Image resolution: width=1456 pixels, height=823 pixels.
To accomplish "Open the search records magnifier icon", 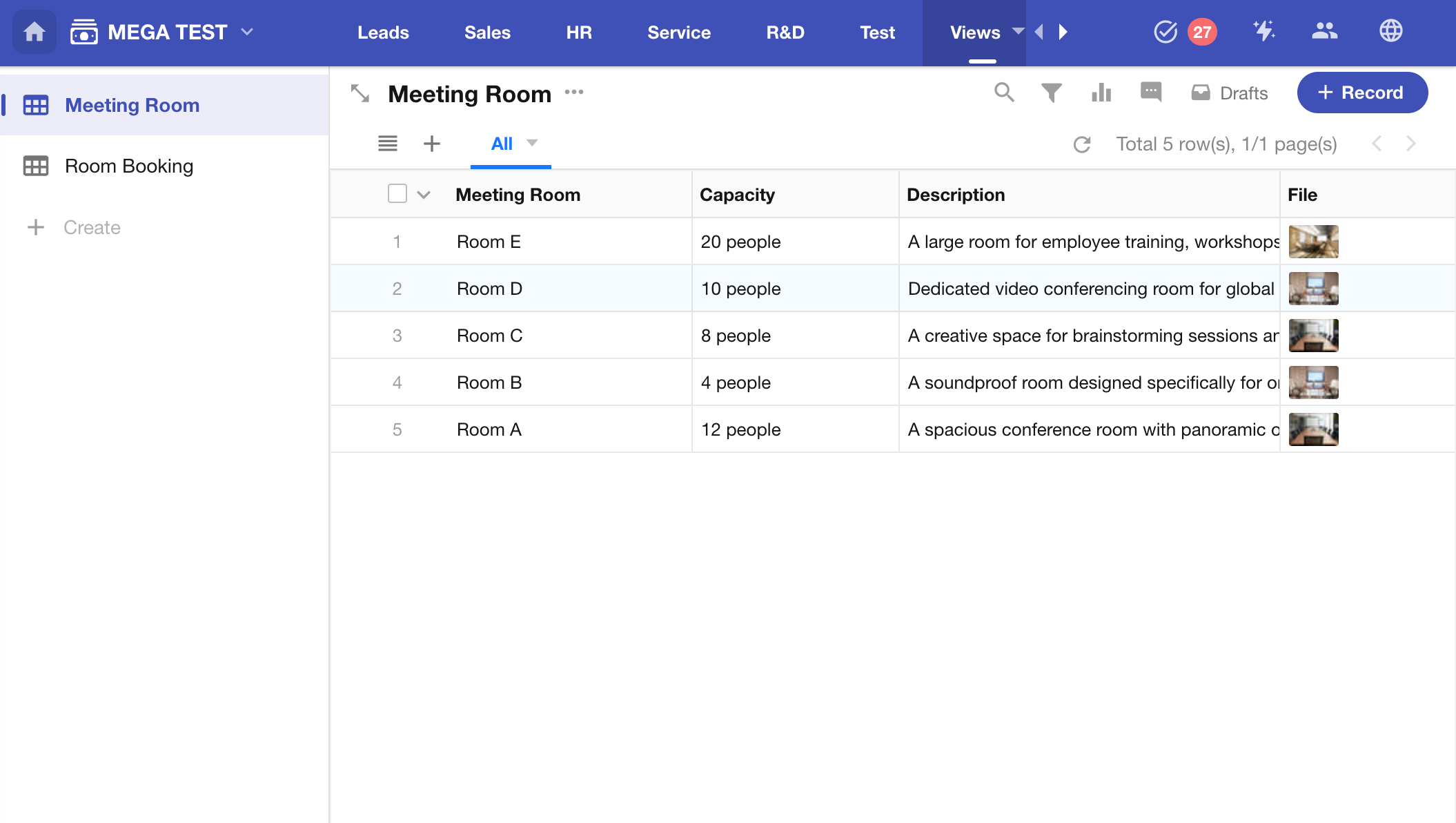I will 1004,93.
